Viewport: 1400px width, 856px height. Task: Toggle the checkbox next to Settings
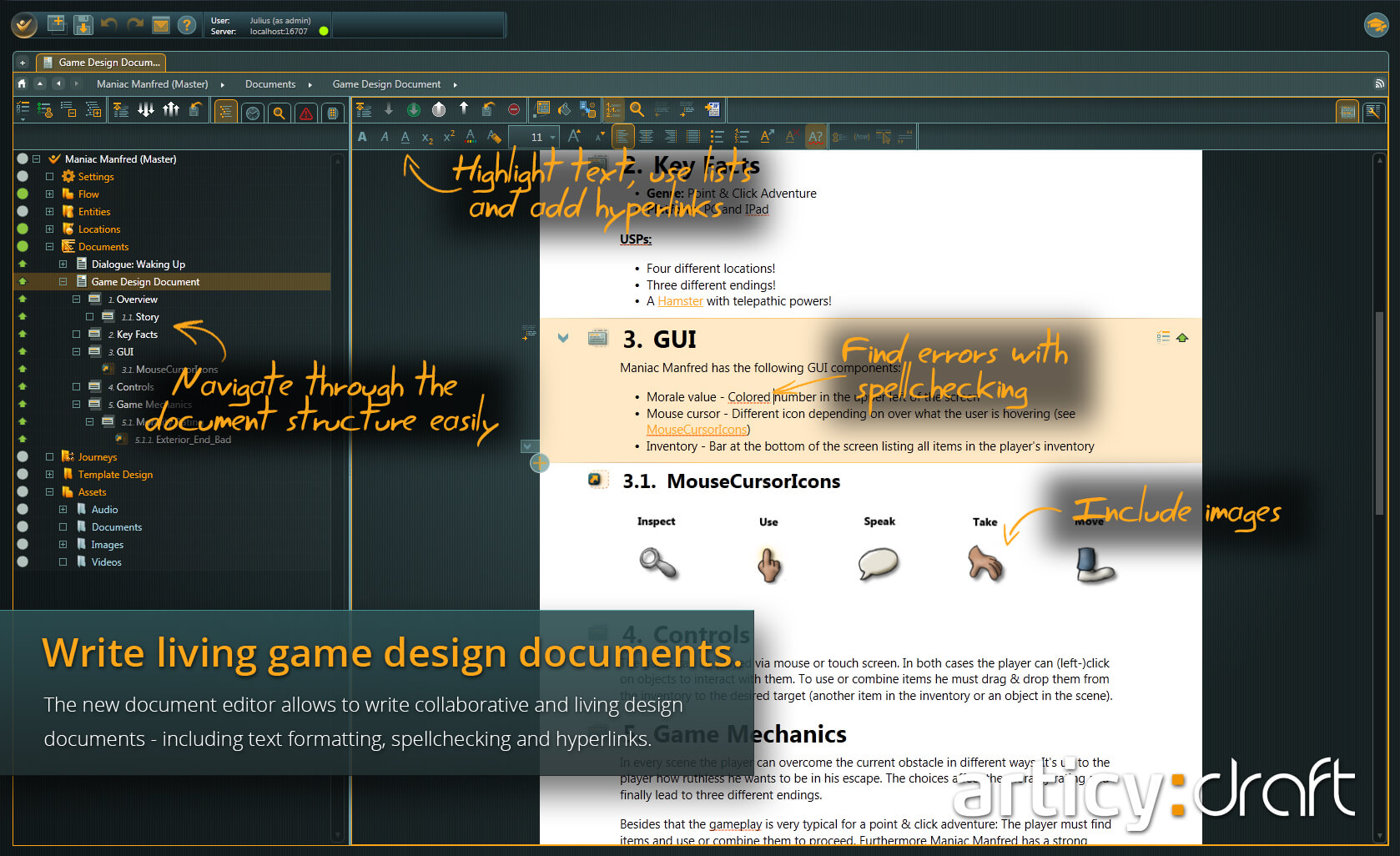[x=48, y=176]
